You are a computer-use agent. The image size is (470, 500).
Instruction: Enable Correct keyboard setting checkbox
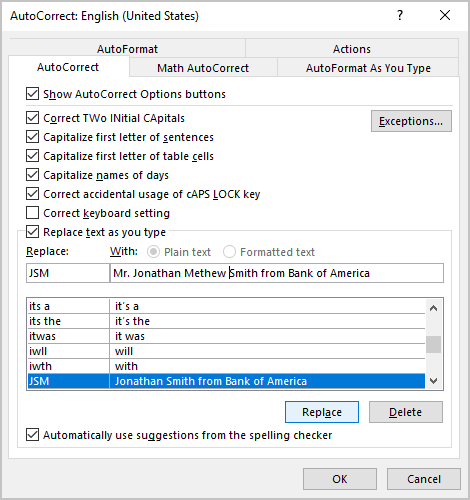(x=32, y=213)
